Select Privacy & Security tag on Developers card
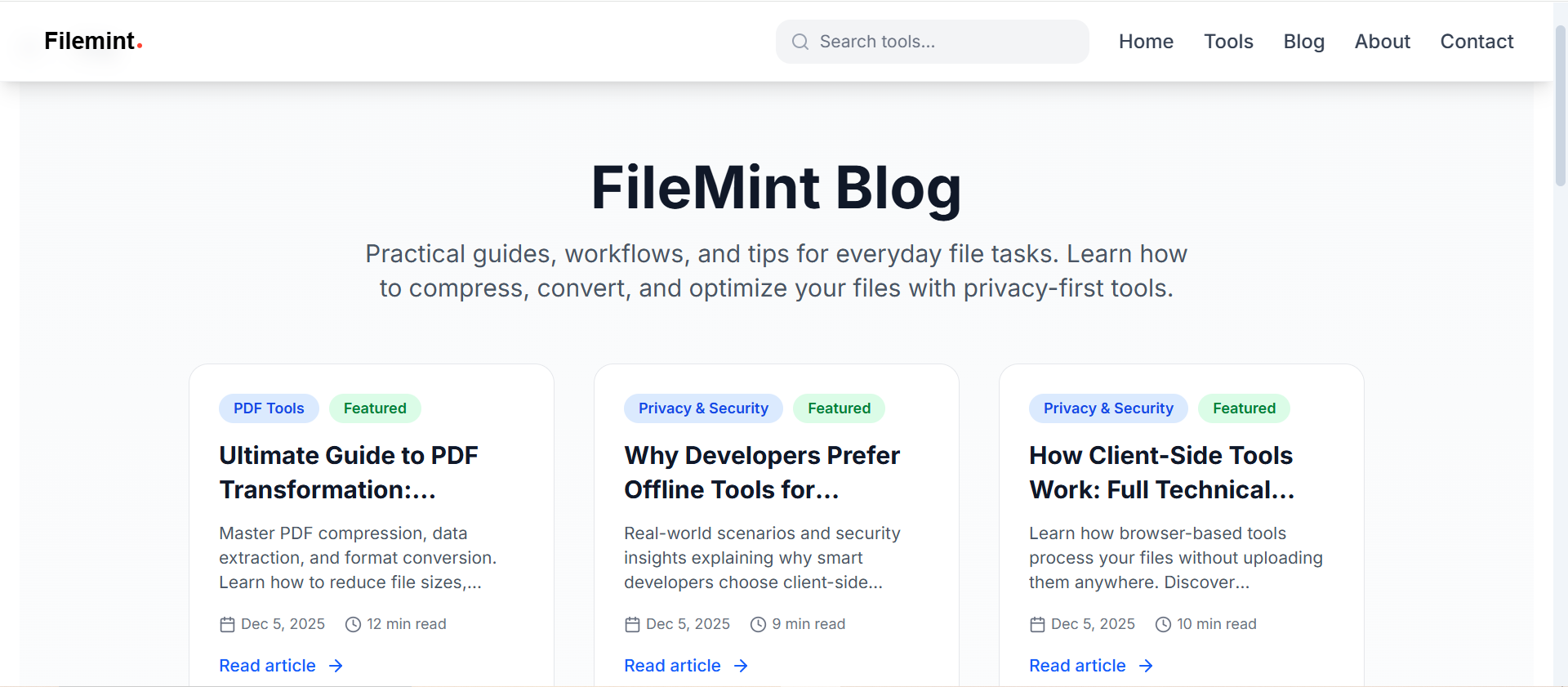Image resolution: width=1568 pixels, height=687 pixels. pos(703,408)
